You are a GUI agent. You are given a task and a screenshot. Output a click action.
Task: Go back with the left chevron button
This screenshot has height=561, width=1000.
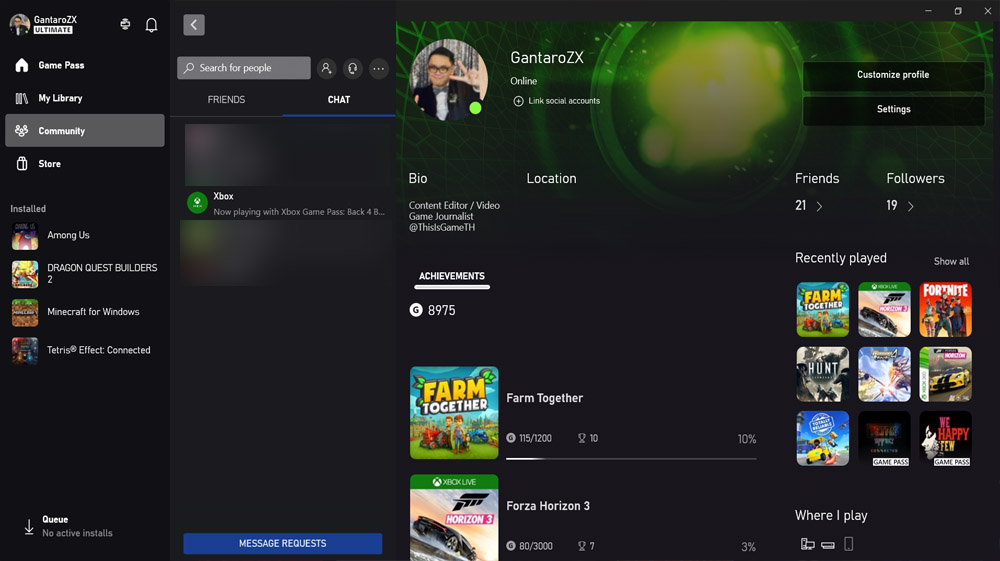(x=194, y=25)
